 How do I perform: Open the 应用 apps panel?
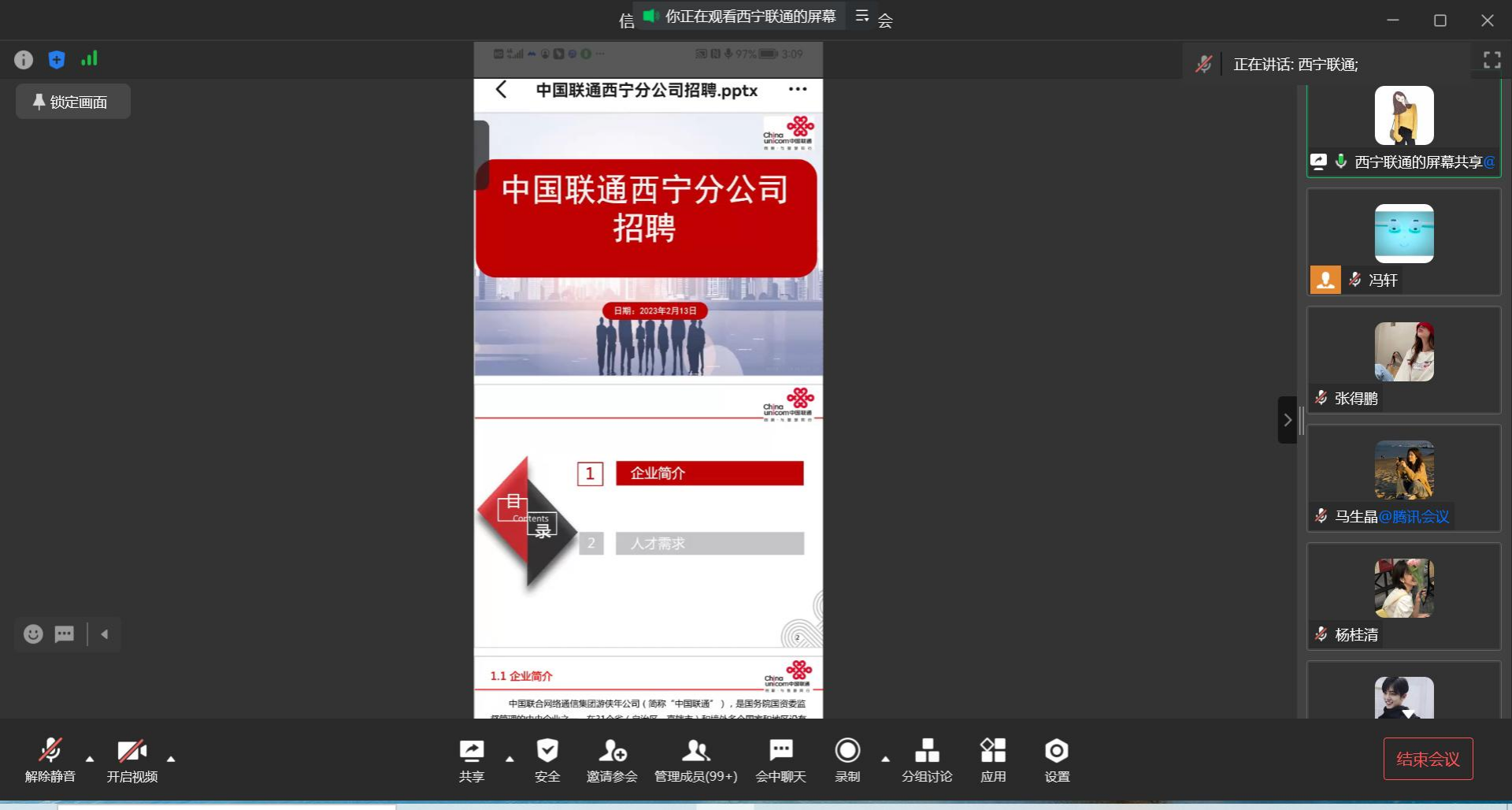993,759
